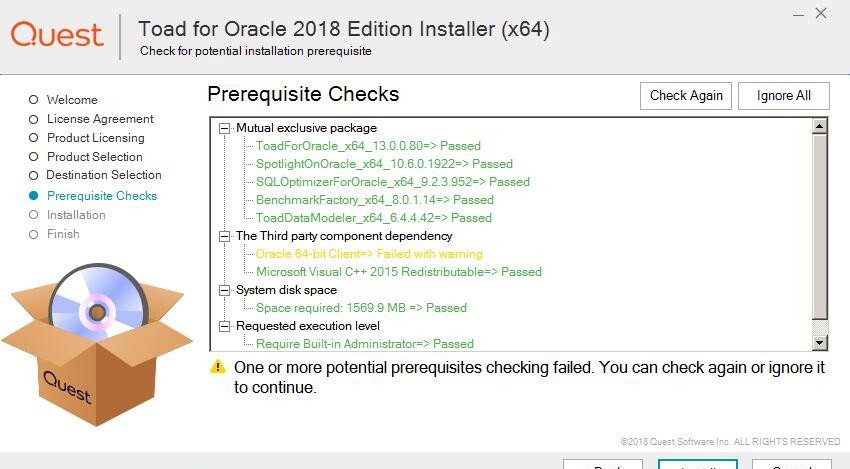Click the Welcome step circle

pos(34,100)
